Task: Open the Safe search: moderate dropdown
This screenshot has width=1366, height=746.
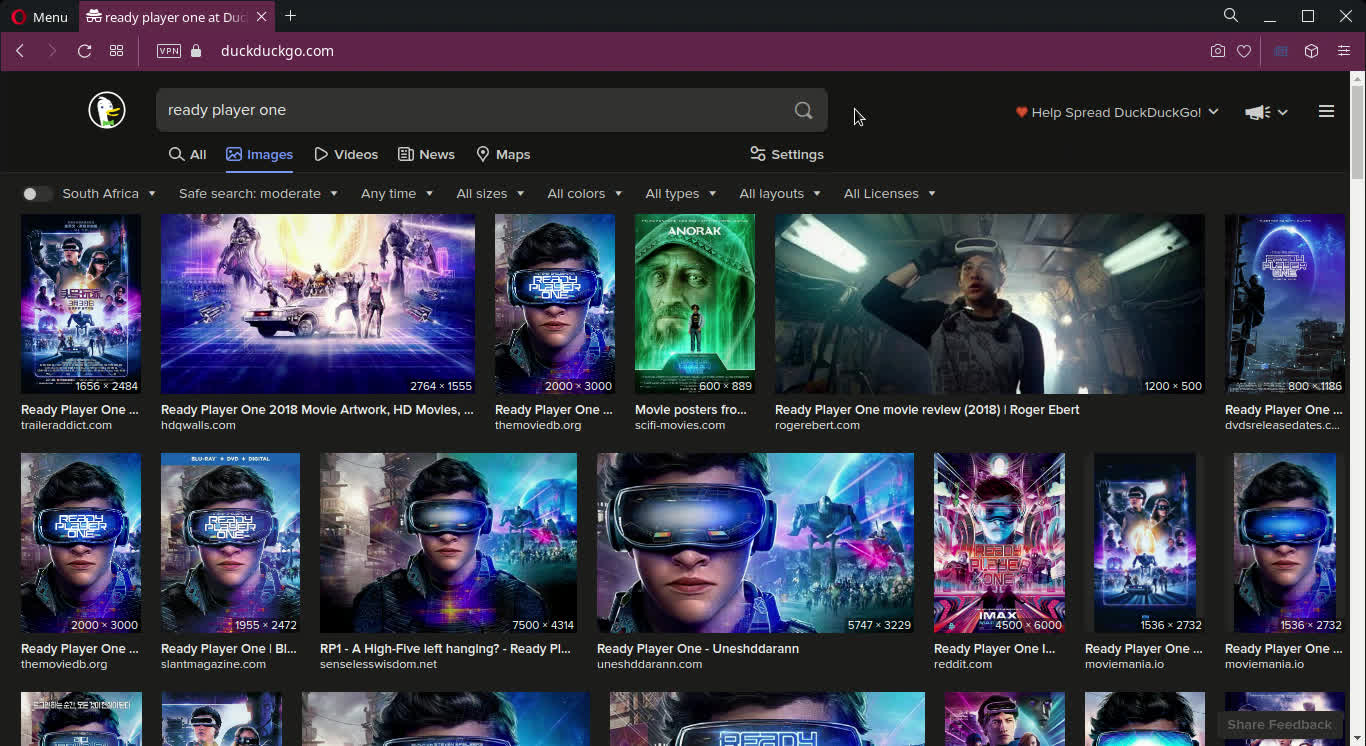Action: pyautogui.click(x=258, y=194)
